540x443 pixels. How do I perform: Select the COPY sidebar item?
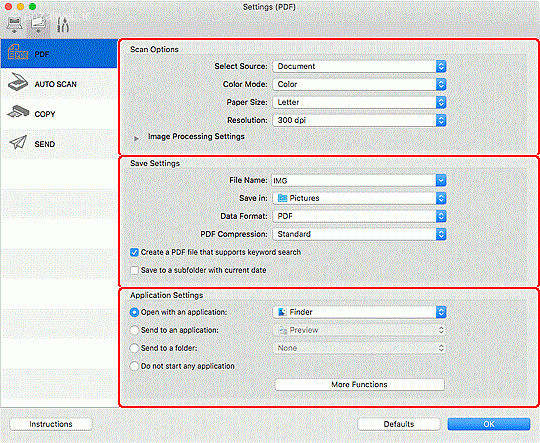tap(59, 114)
